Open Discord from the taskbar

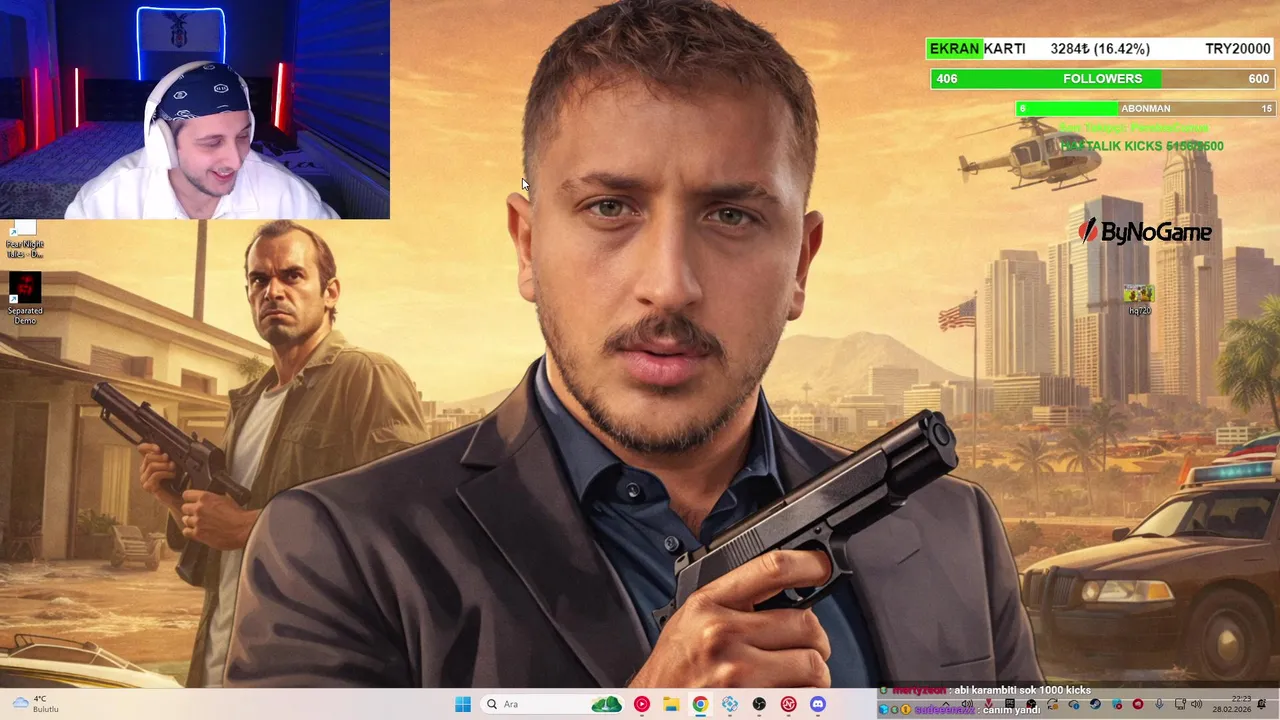818,704
